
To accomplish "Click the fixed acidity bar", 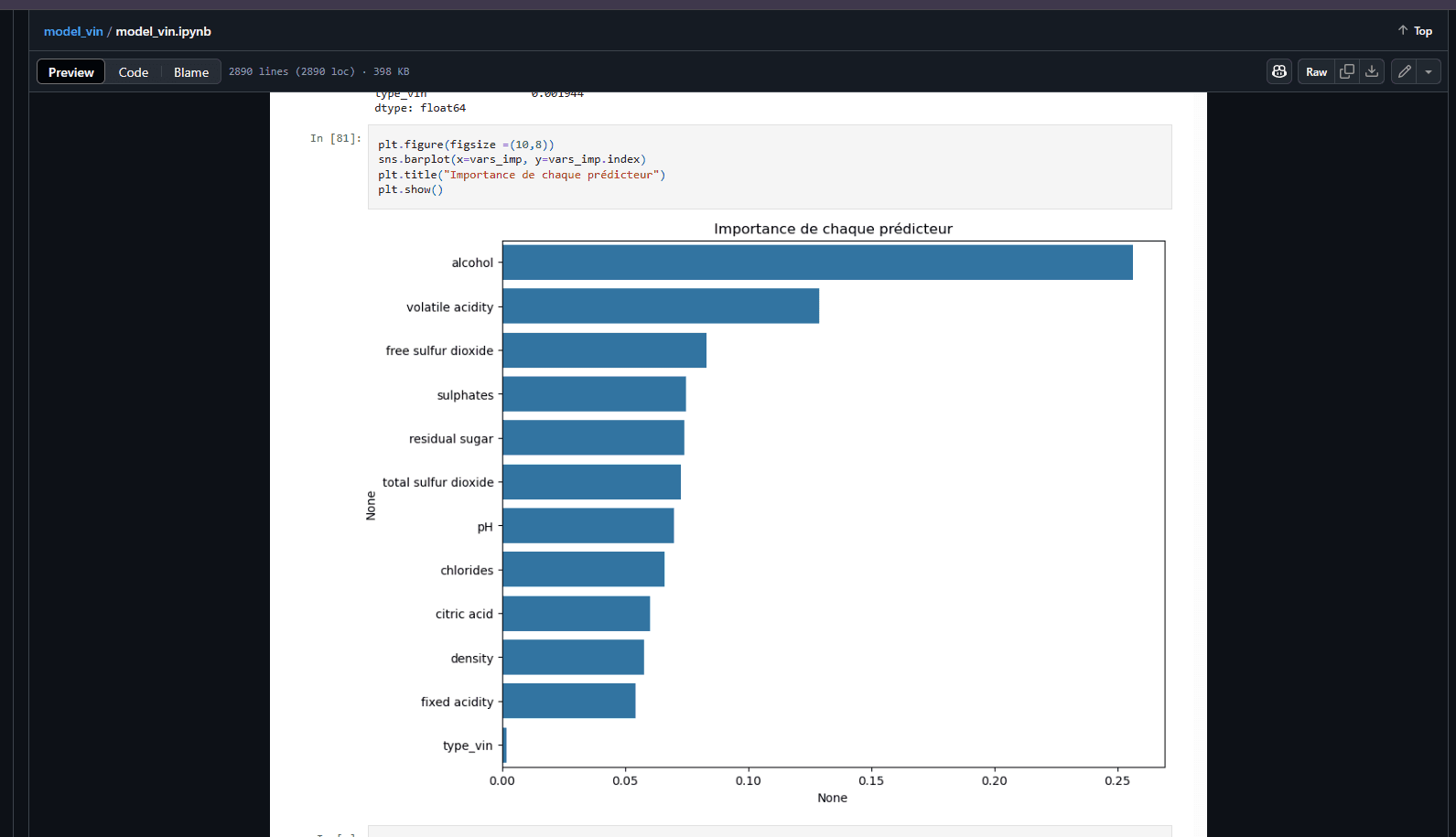I will coord(568,702).
